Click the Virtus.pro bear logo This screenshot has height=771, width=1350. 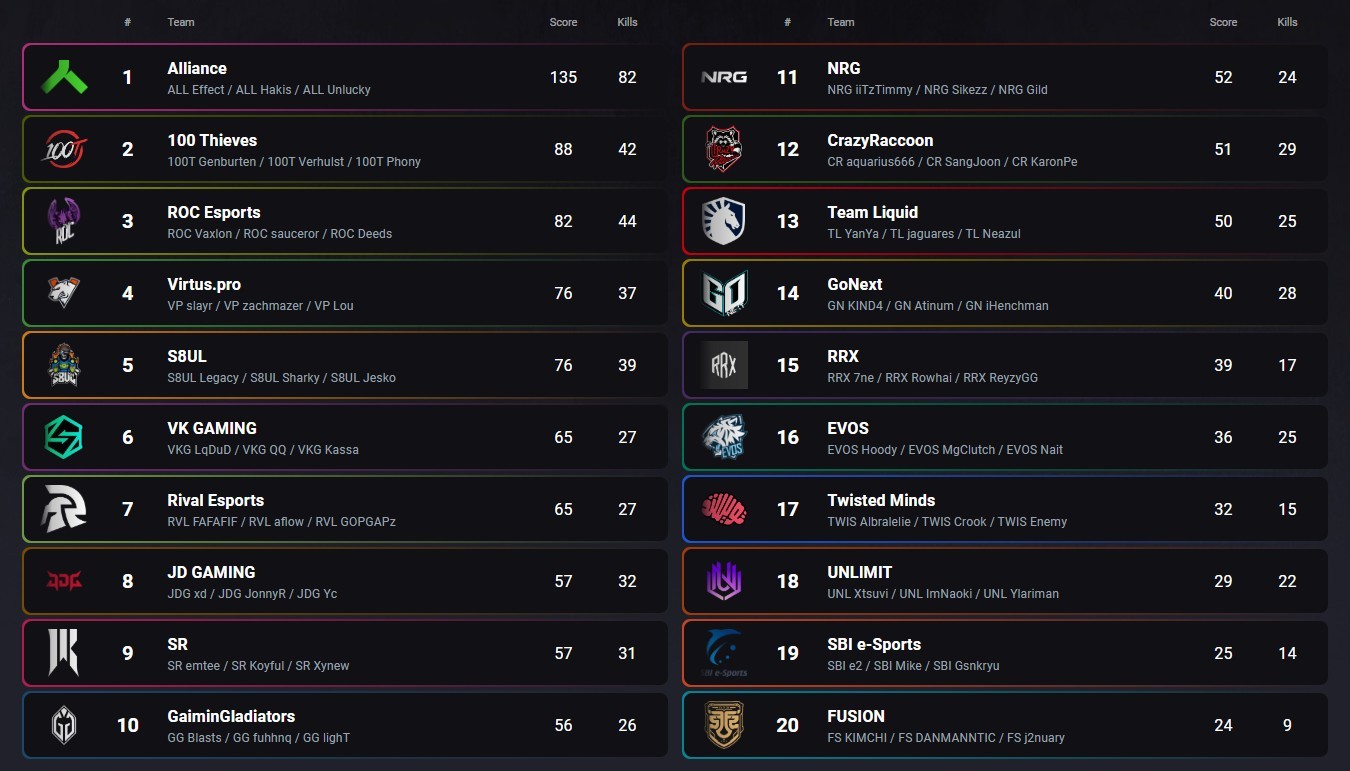coord(64,293)
